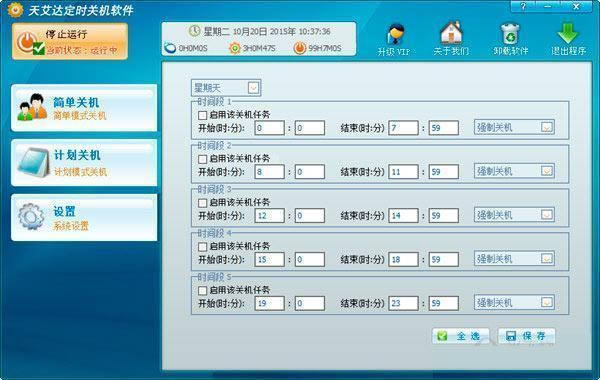Click end hour field showing 14
Viewport: 600px width, 380px height.
click(x=403, y=215)
